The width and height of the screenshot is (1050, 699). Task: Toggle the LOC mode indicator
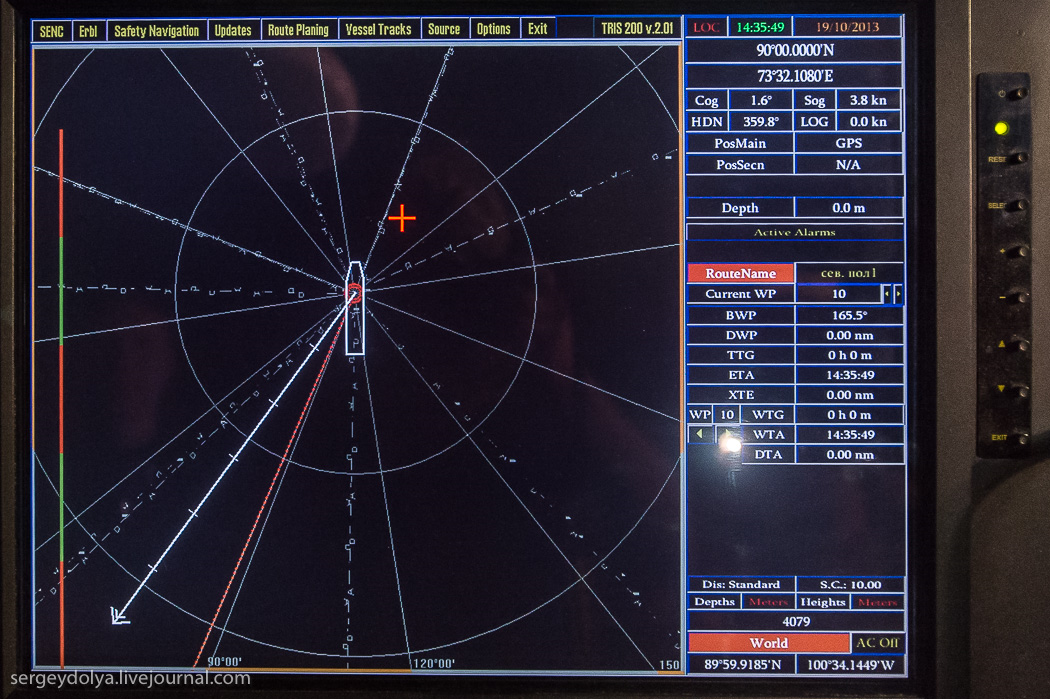[705, 27]
